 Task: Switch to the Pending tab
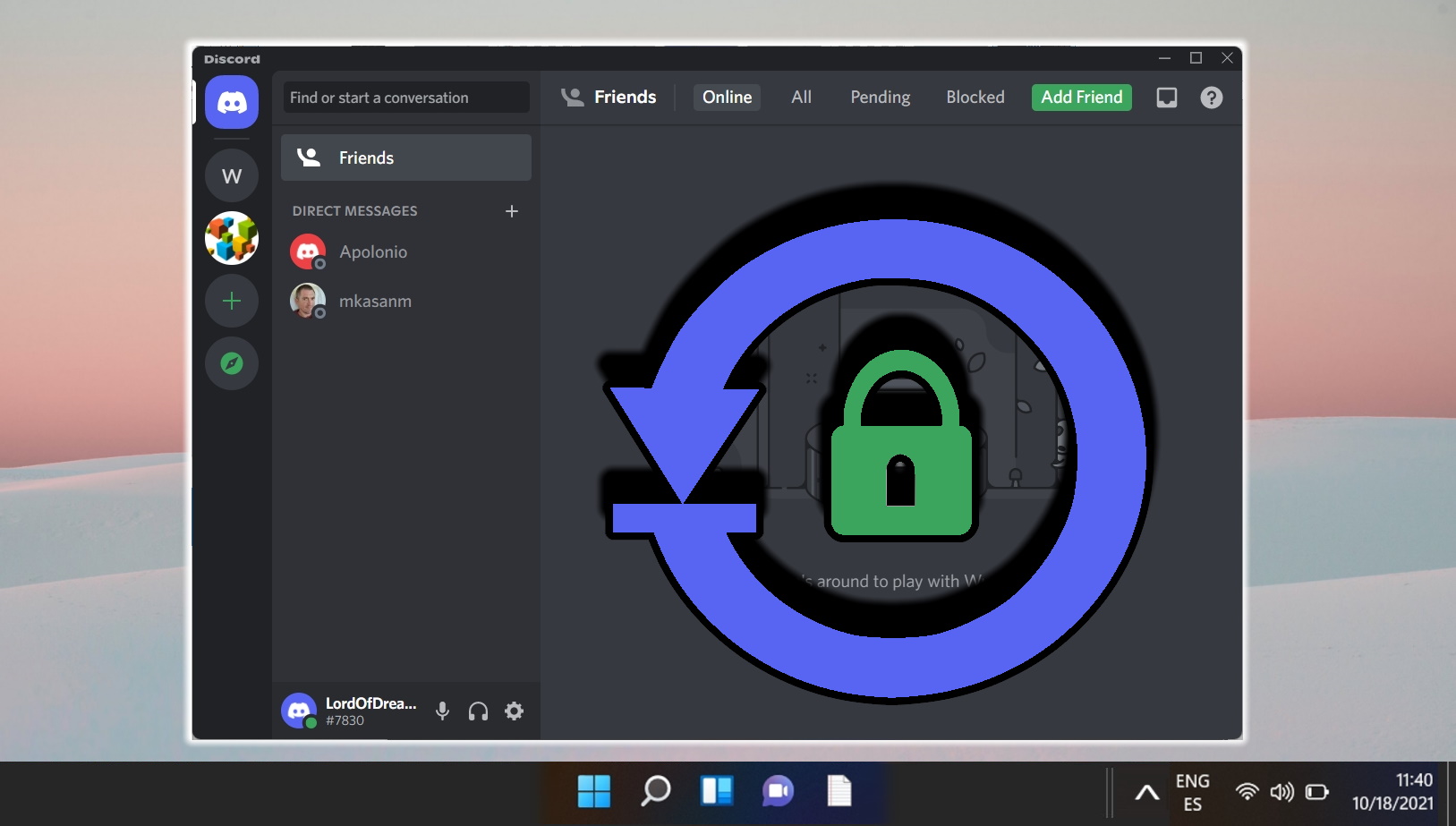coord(879,97)
